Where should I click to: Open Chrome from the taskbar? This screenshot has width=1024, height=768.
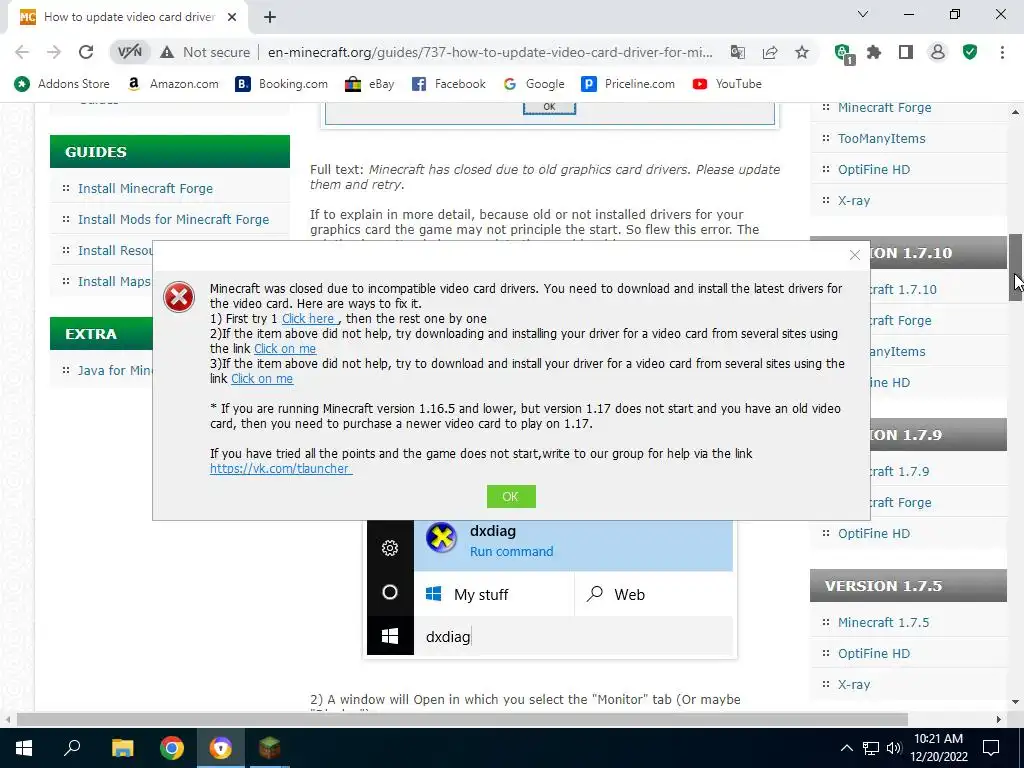[x=172, y=748]
